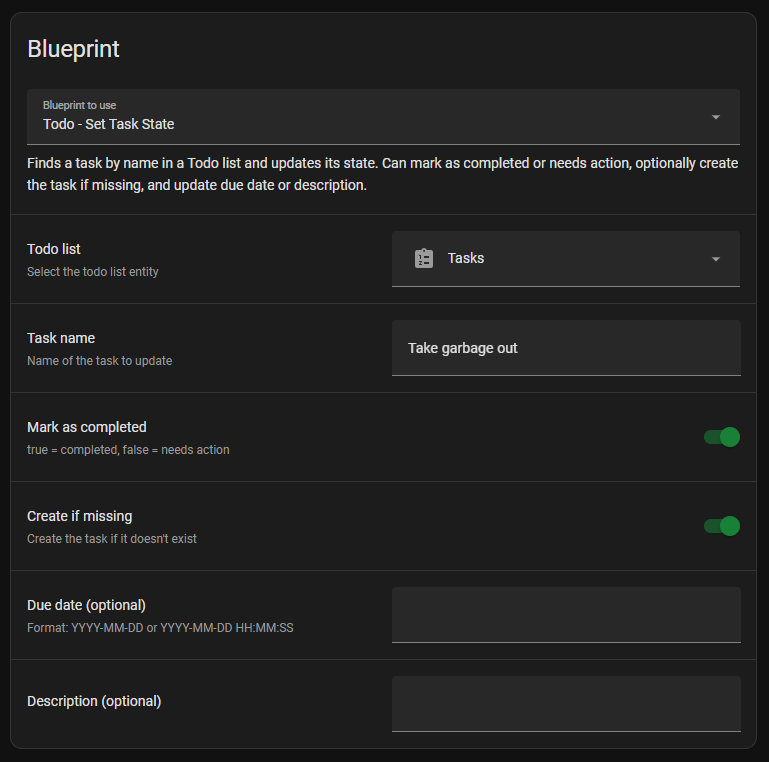Viewport: 769px width, 762px height.
Task: Open the Blueprint to use dropdown arrow
Action: coord(716,117)
